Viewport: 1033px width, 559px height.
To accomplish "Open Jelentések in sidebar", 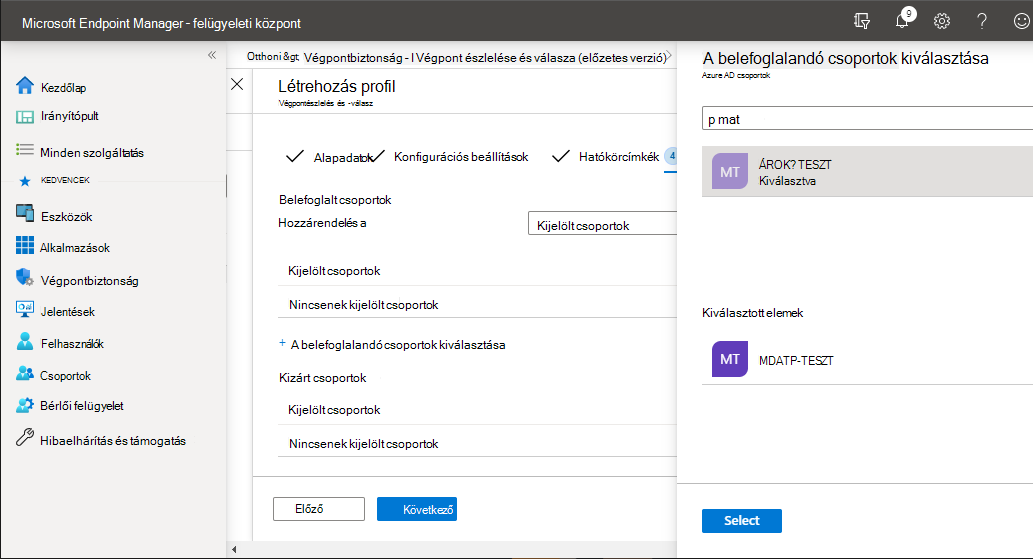I will pos(68,311).
